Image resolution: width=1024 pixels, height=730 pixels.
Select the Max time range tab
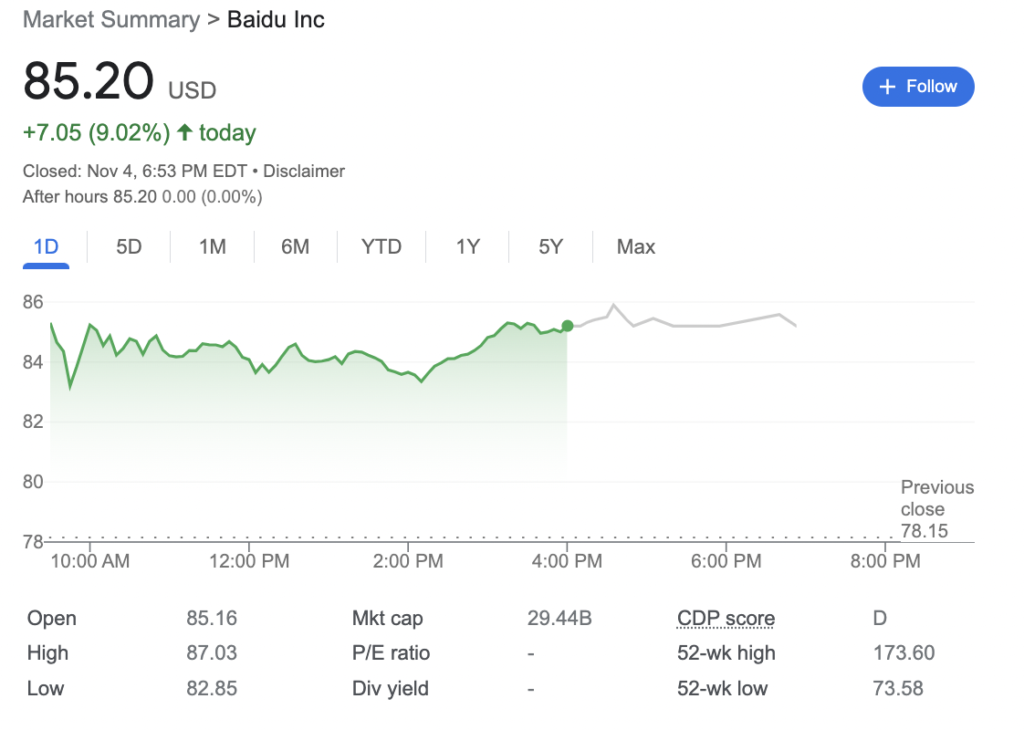click(x=635, y=247)
